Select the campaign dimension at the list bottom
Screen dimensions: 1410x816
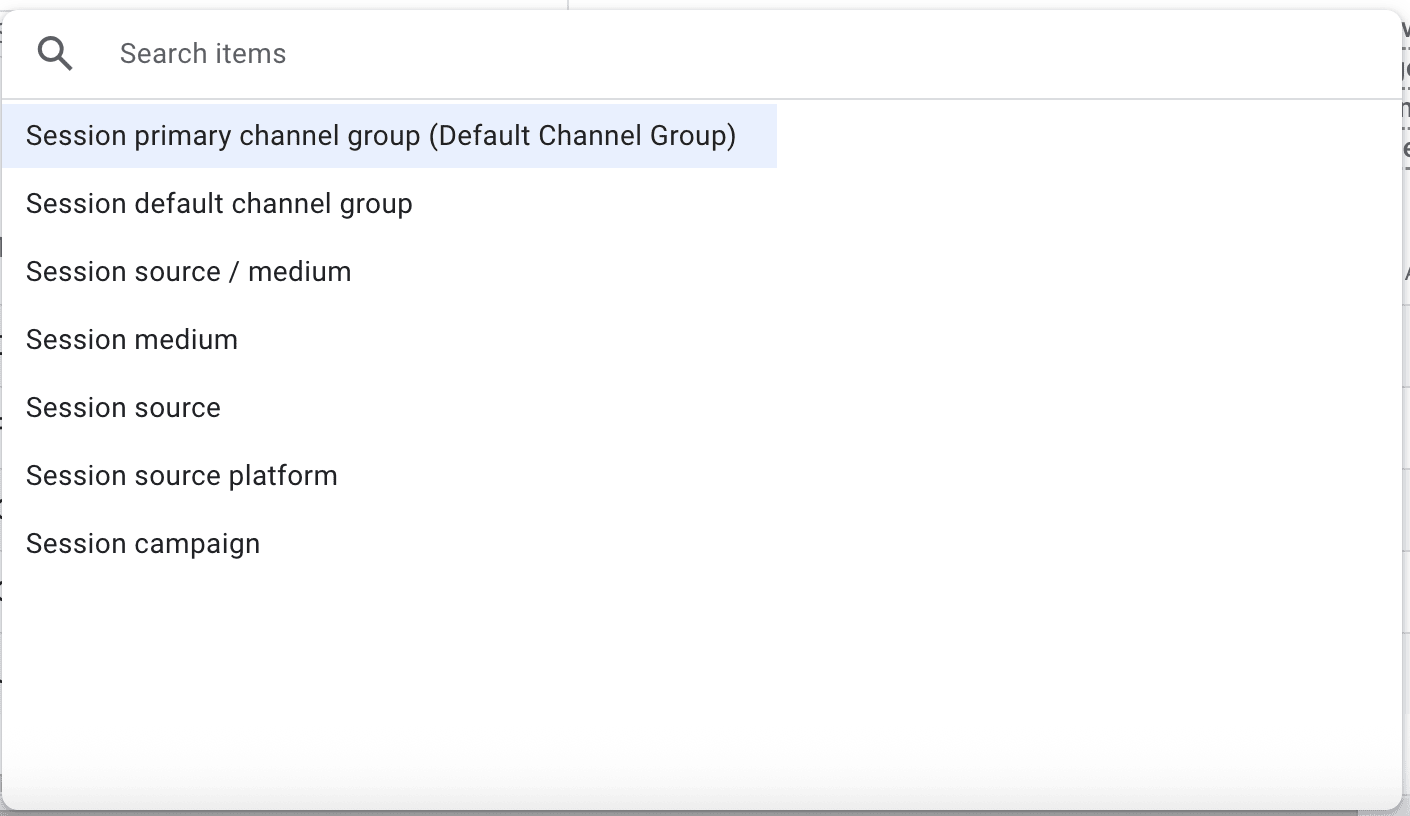point(143,544)
